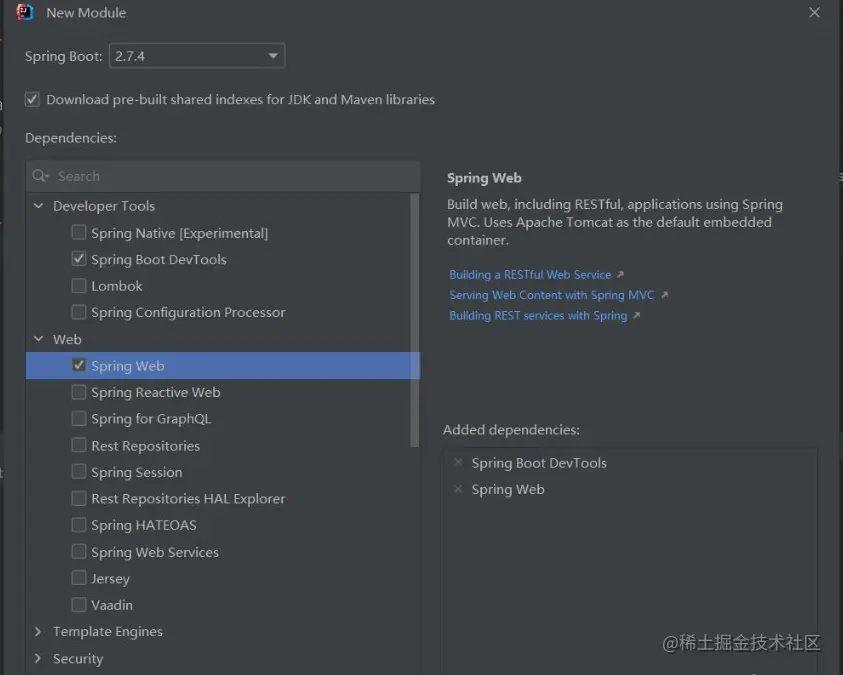
Task: Expand the Security group
Action: point(38,658)
